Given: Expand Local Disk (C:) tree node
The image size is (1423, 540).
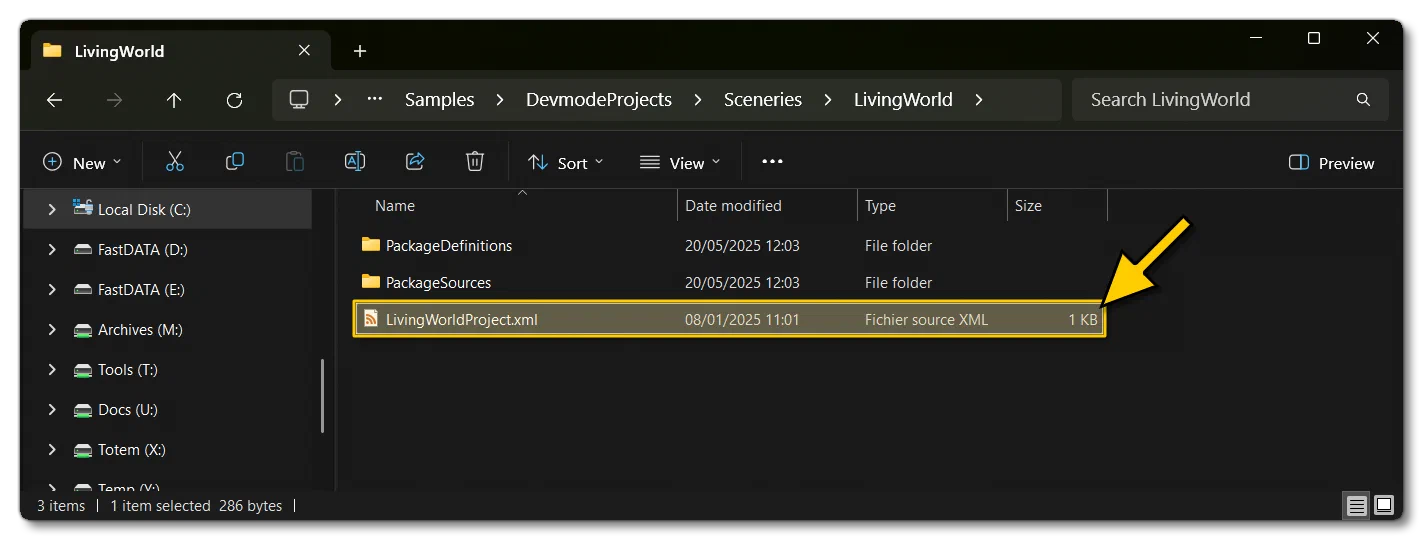Looking at the screenshot, I should (52, 209).
